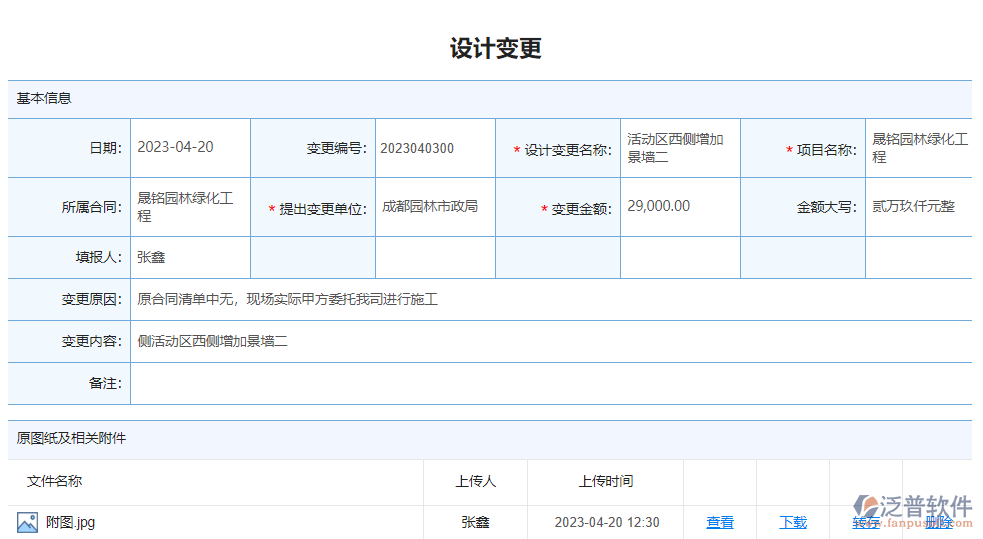
Task: Click the 金额大写 value 贰万玖仟元整
Action: point(913,206)
